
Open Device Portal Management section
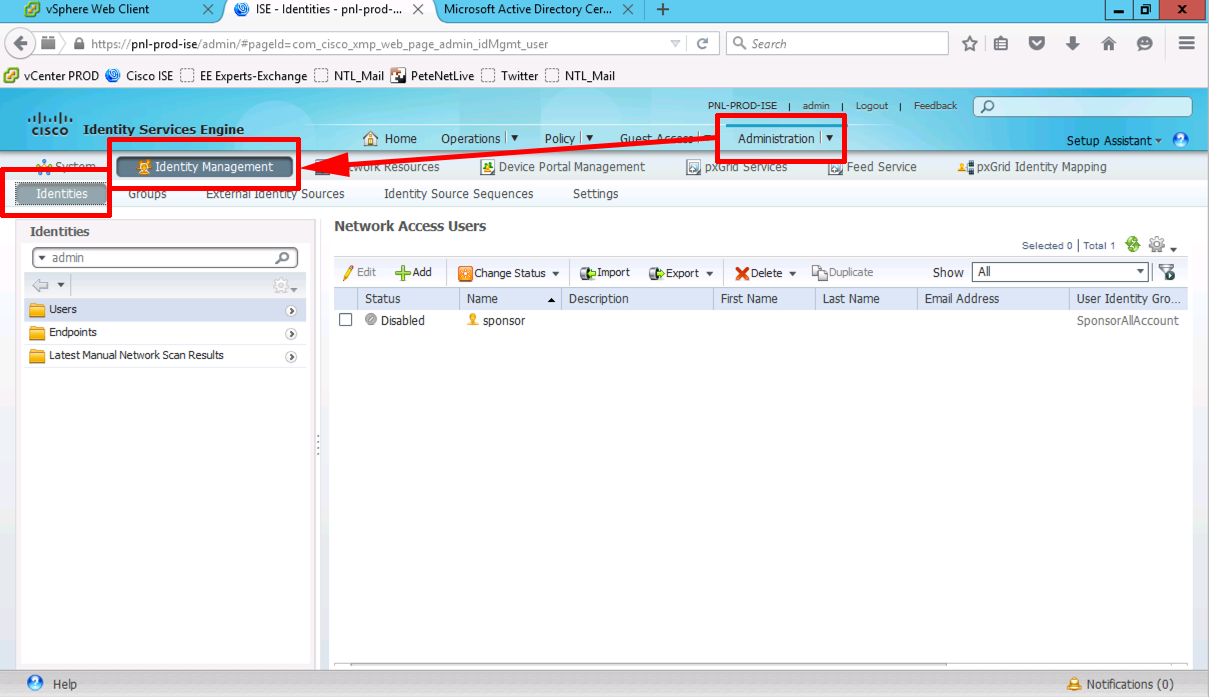[x=563, y=167]
